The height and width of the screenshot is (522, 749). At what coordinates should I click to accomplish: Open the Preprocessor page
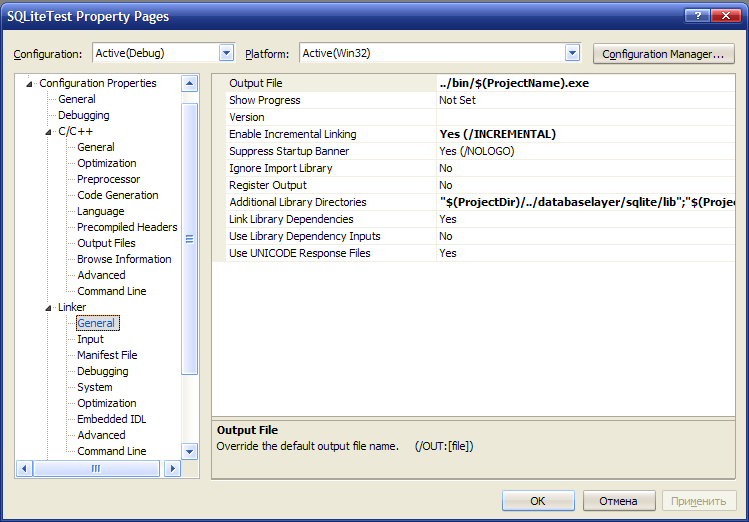coord(108,179)
